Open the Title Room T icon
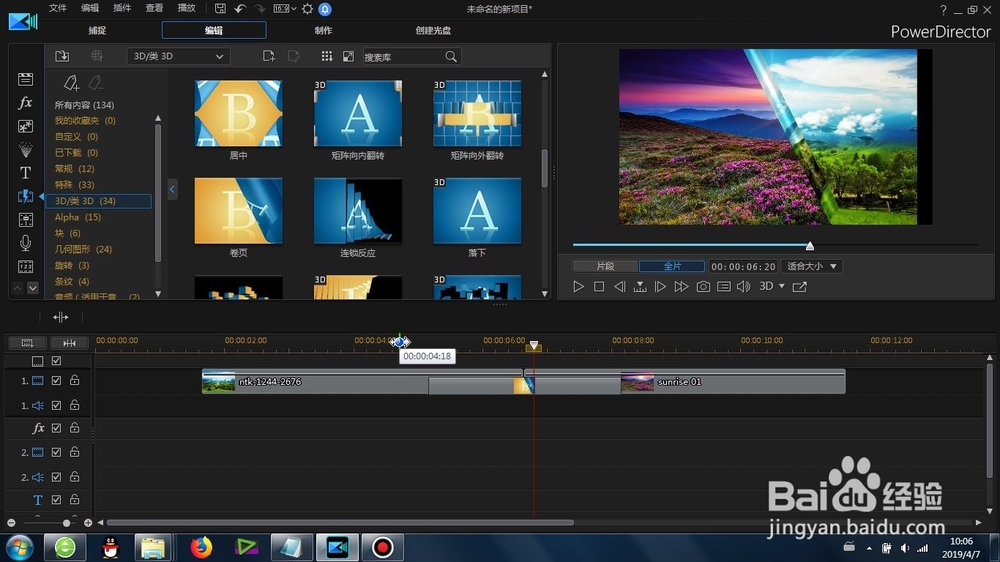This screenshot has height=562, width=1000. tap(26, 173)
